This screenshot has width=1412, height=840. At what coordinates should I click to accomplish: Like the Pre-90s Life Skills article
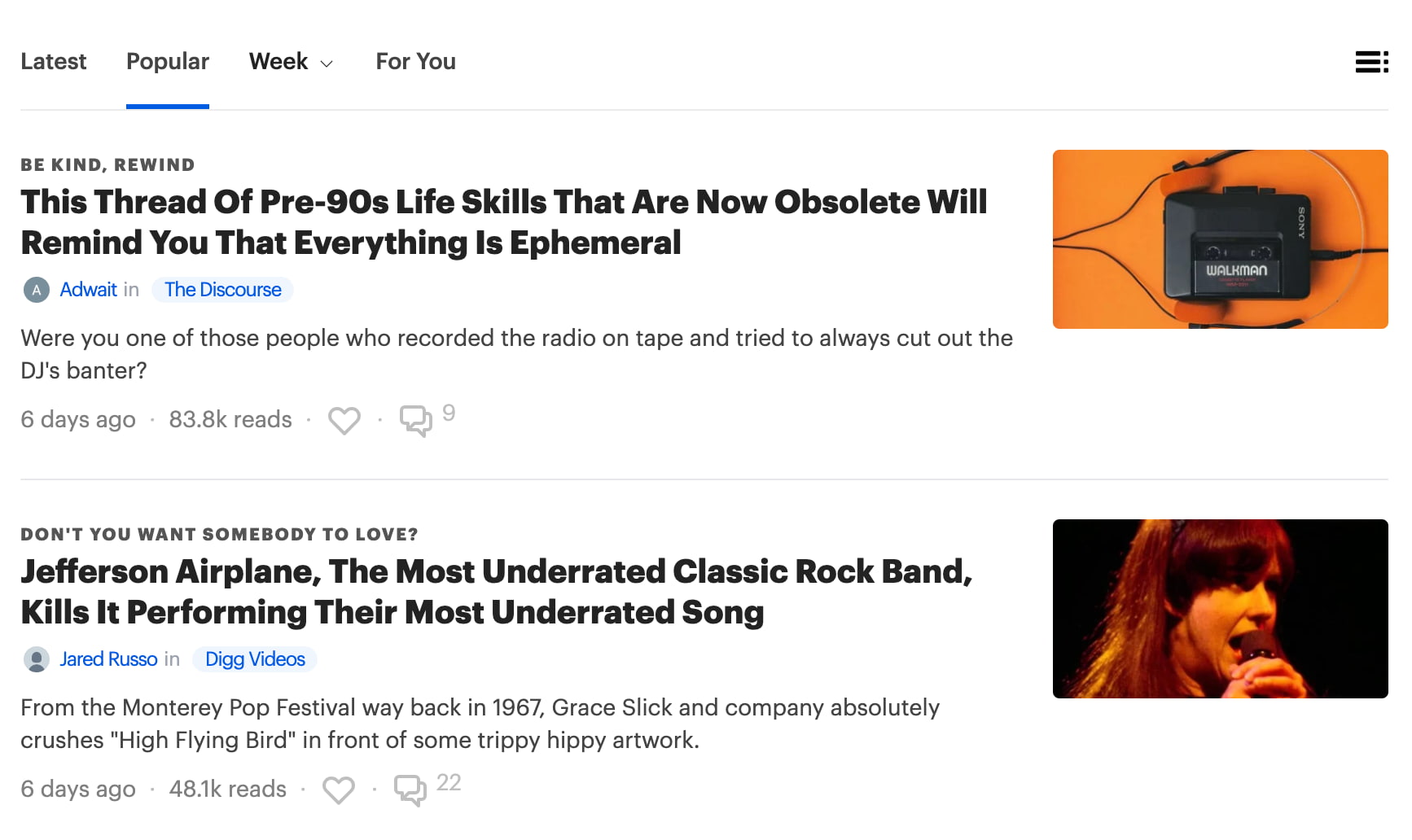point(344,420)
